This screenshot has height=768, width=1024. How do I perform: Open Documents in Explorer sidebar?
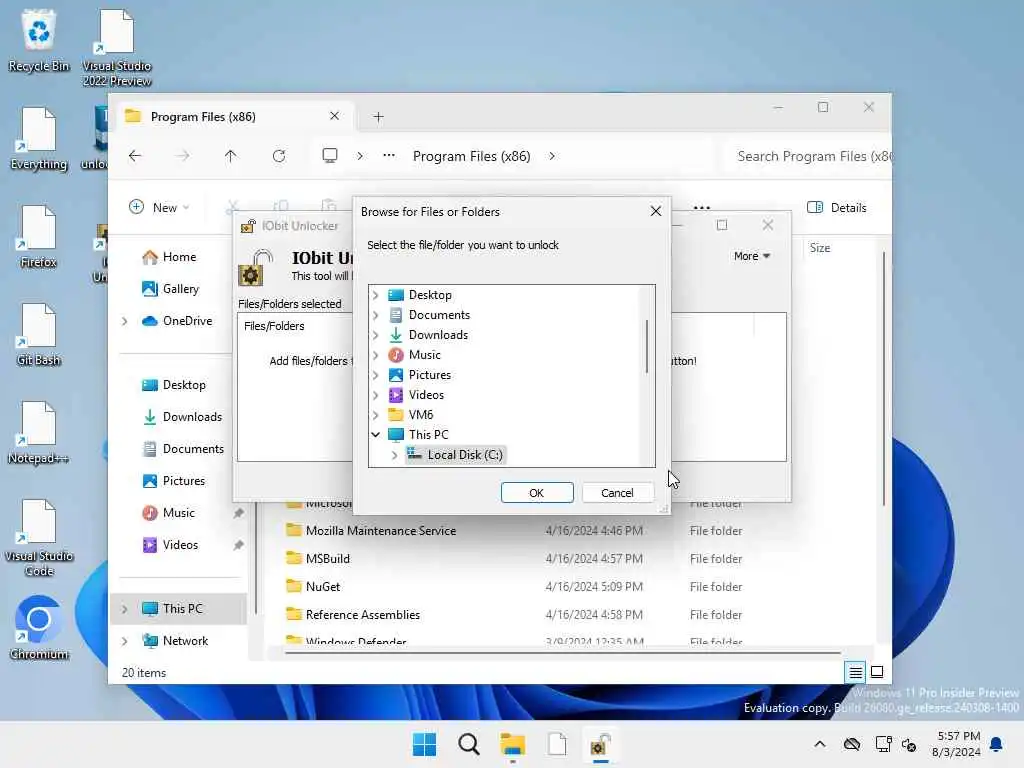pyautogui.click(x=182, y=449)
